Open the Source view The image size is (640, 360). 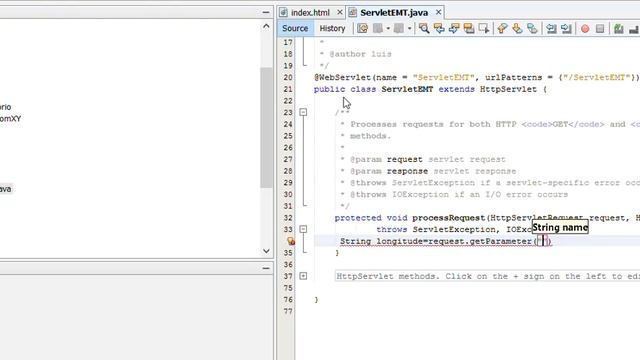tap(295, 28)
